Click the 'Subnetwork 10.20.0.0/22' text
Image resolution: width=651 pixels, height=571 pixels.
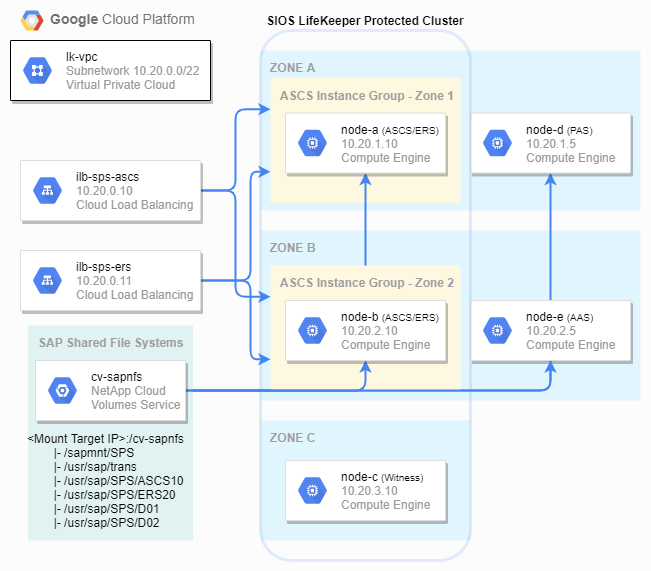coord(133,71)
